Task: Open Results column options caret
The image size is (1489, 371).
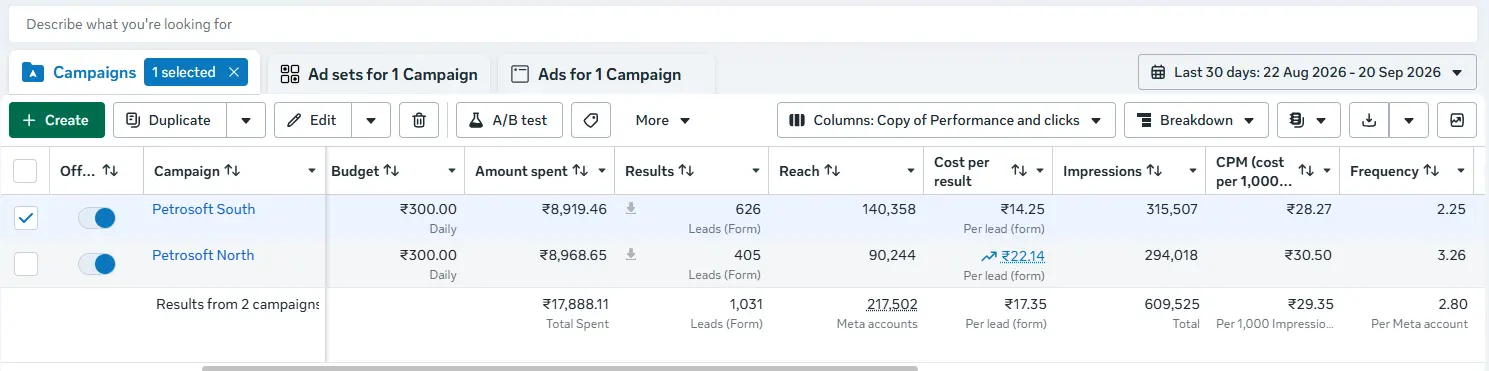Action: click(x=756, y=171)
